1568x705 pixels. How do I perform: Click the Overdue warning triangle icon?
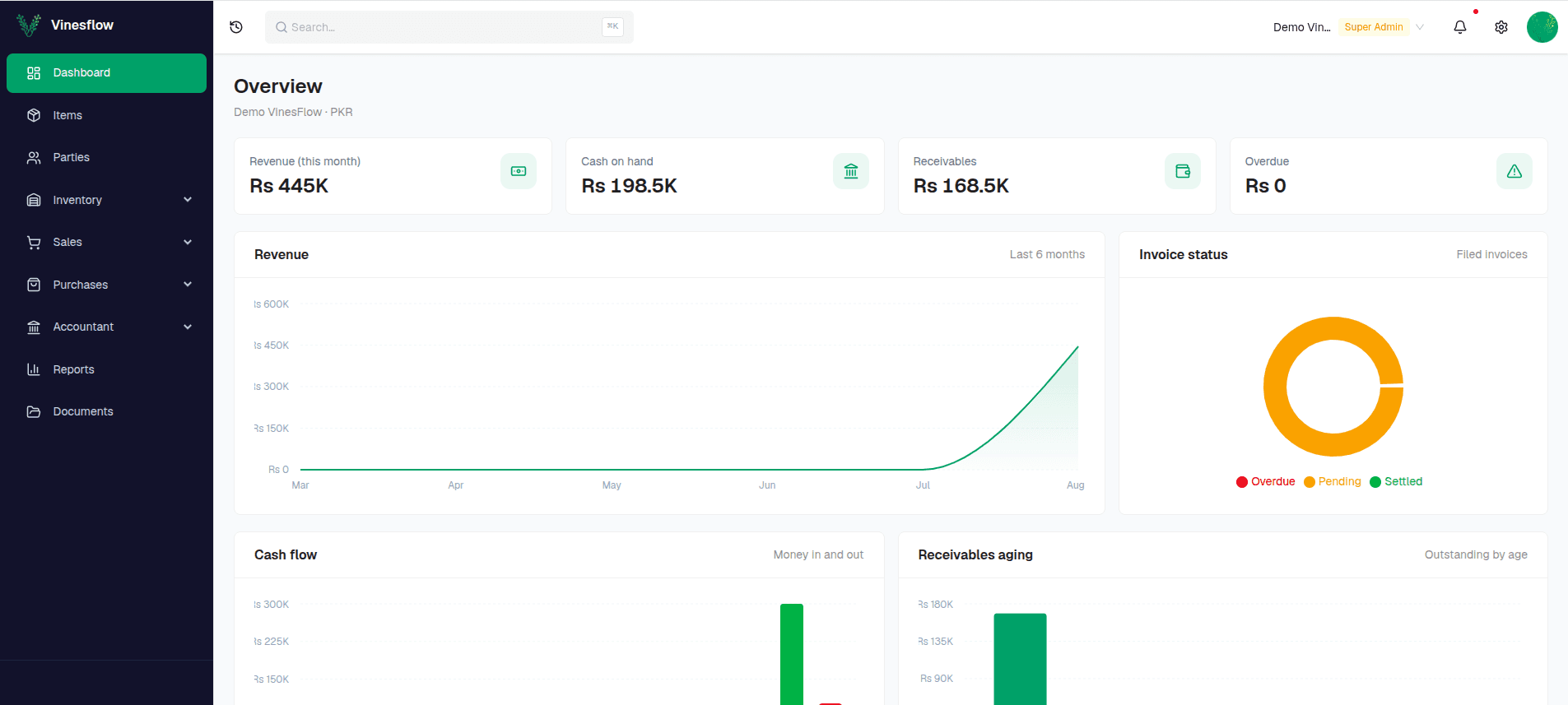click(1514, 171)
